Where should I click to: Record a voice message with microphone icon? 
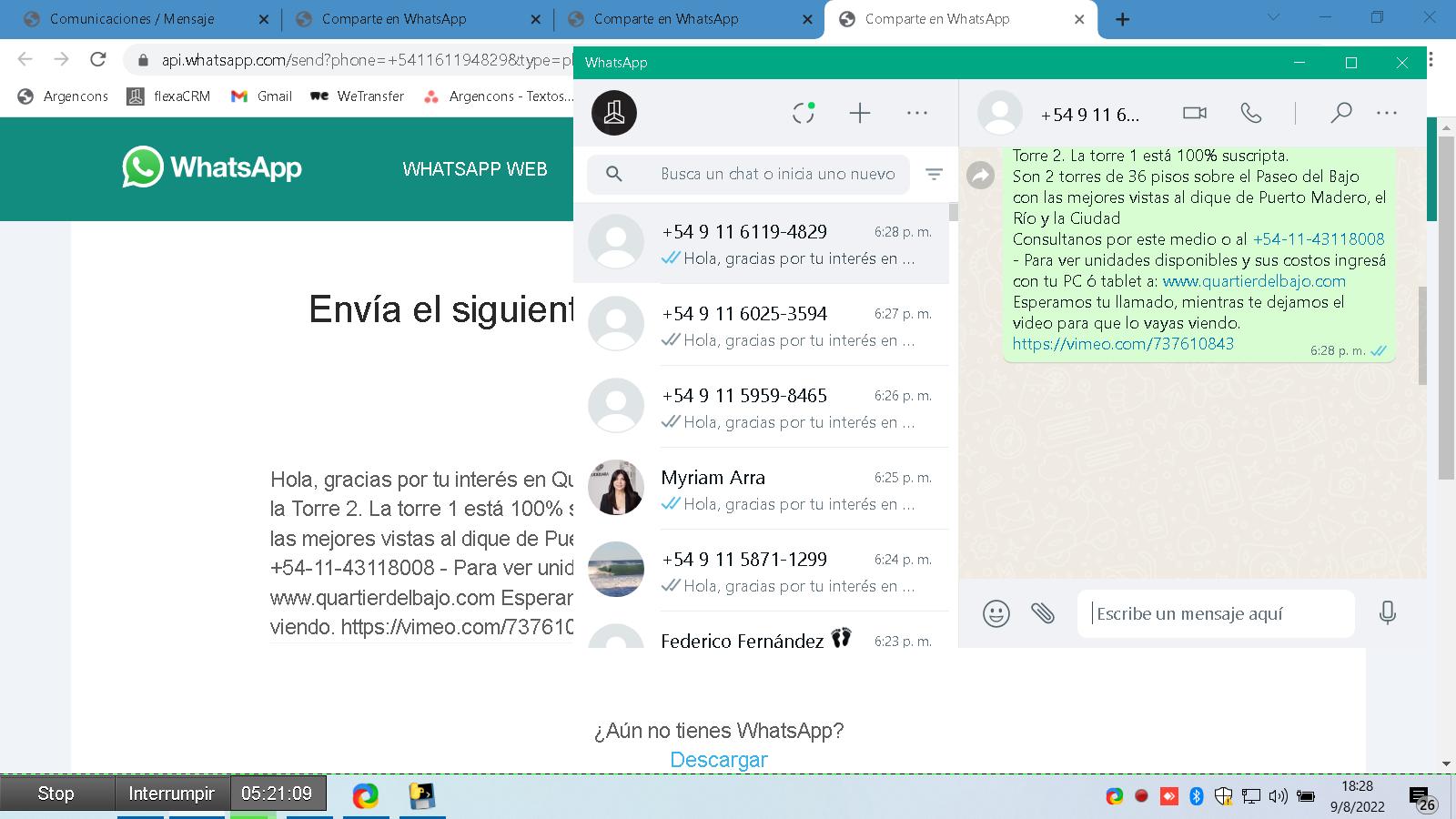[x=1388, y=613]
